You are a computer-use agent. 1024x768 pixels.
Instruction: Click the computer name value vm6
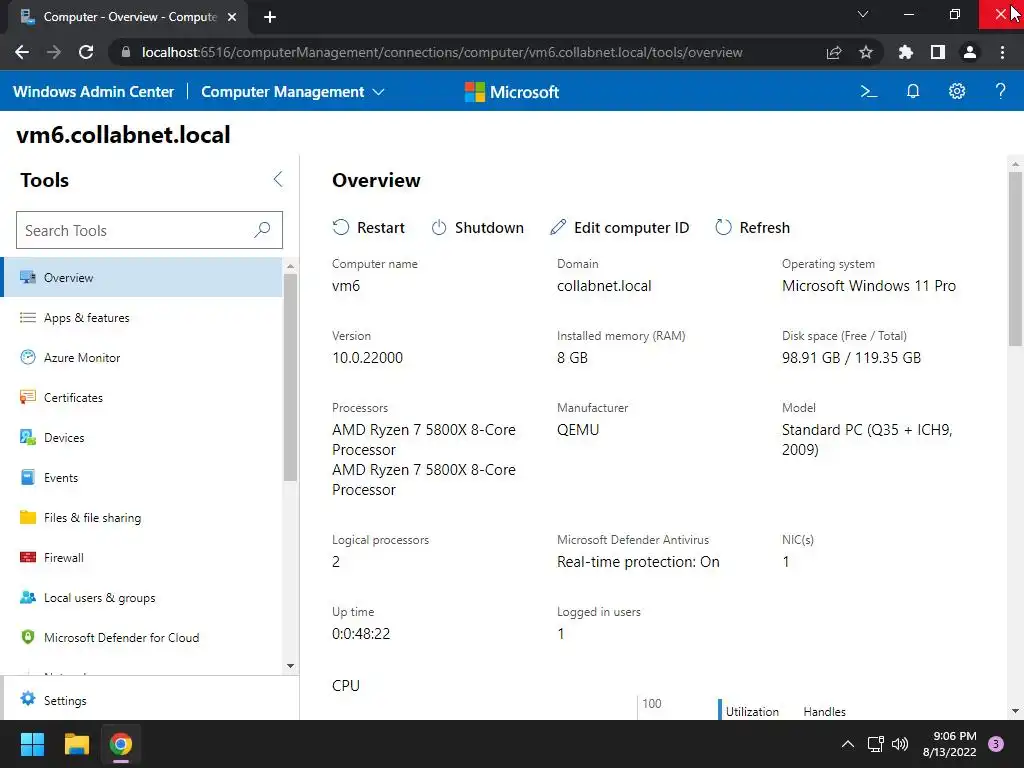click(346, 286)
